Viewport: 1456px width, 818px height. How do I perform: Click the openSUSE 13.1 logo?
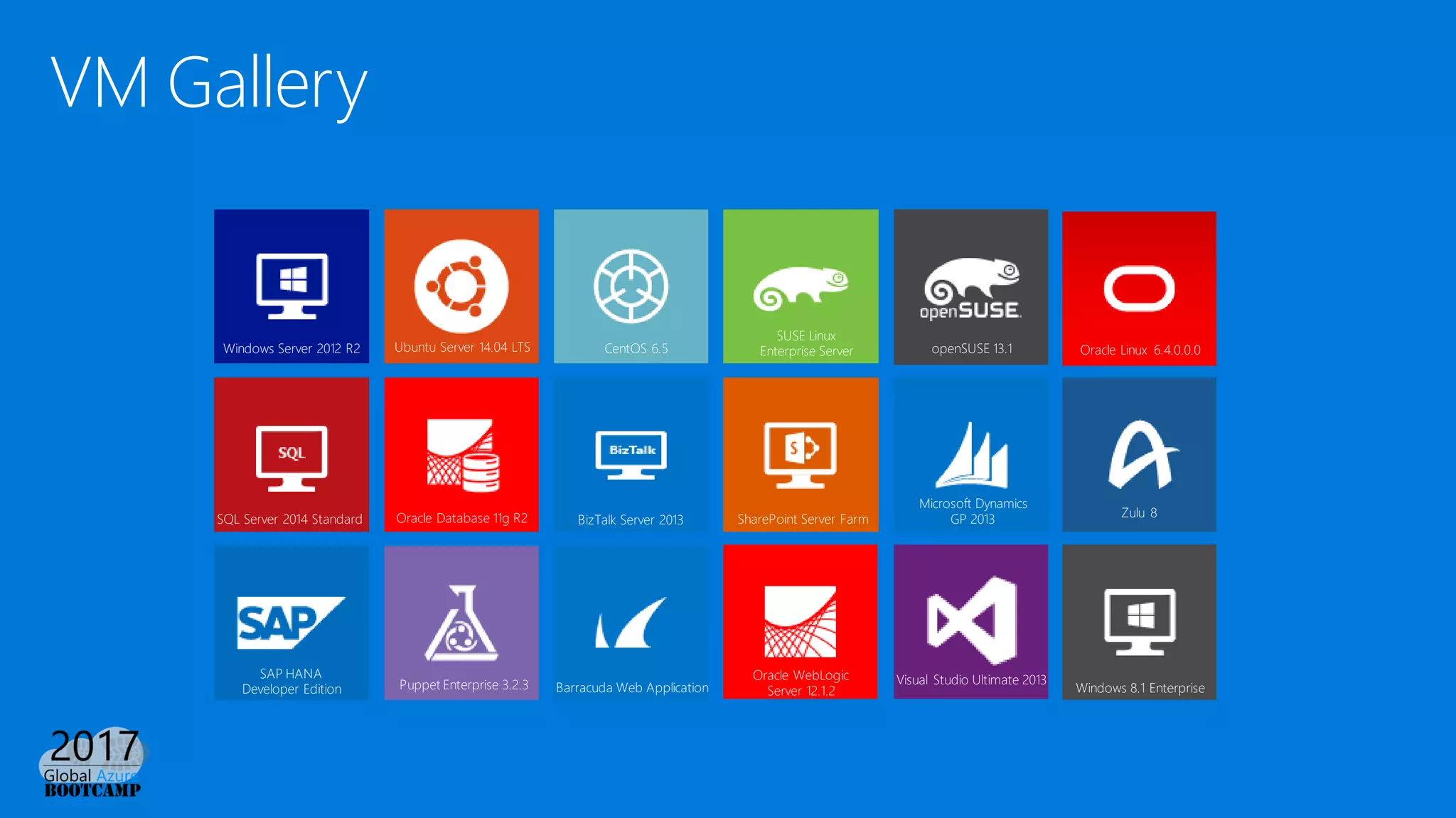(x=971, y=289)
